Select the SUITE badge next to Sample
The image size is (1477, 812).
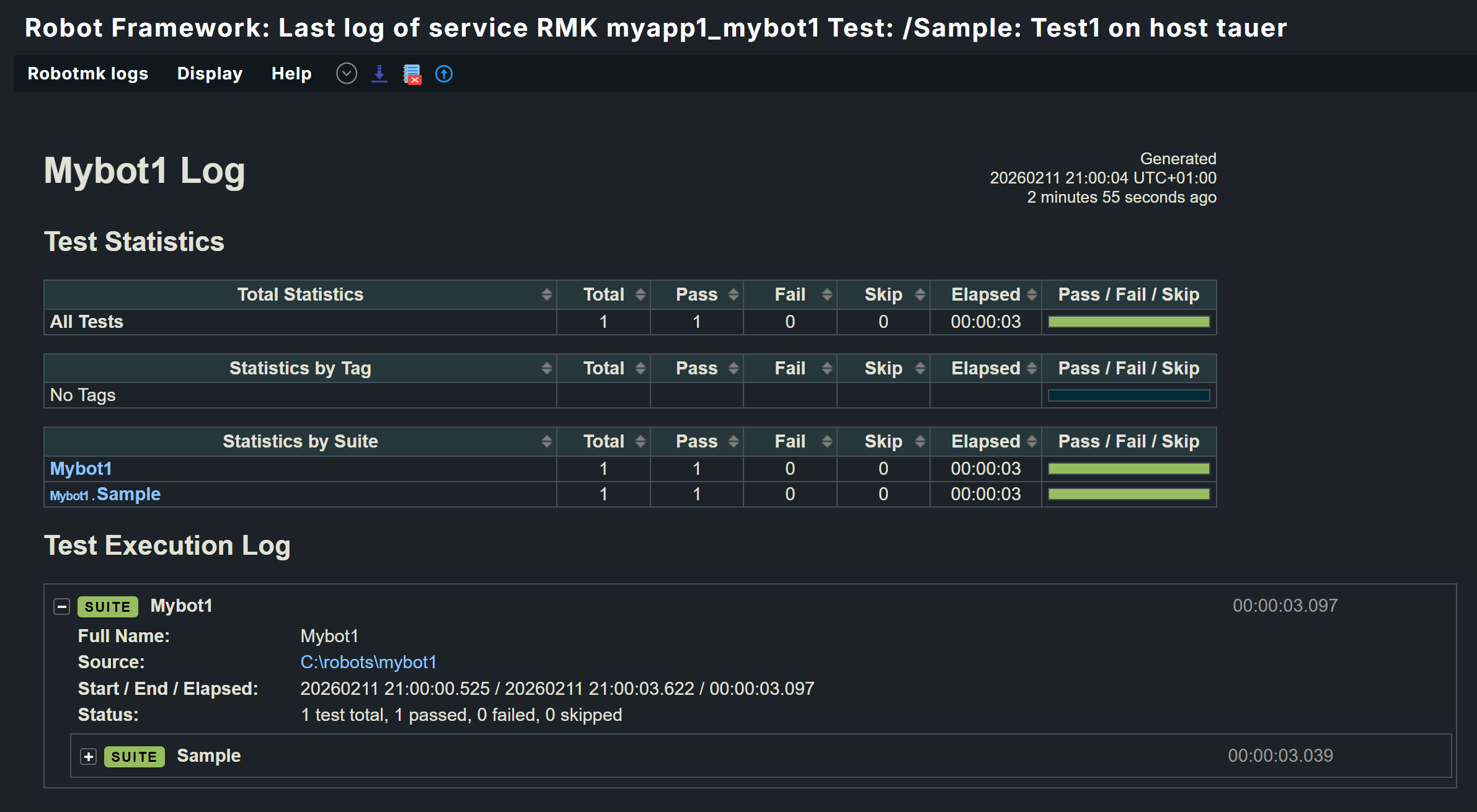pyautogui.click(x=134, y=756)
